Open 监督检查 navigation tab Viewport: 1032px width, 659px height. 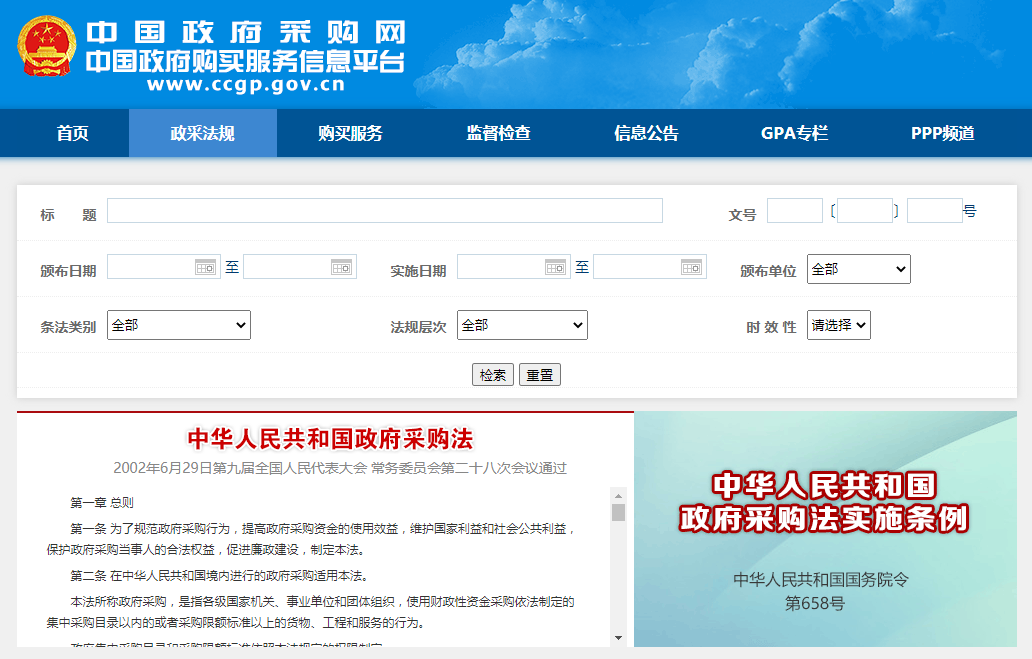498,133
